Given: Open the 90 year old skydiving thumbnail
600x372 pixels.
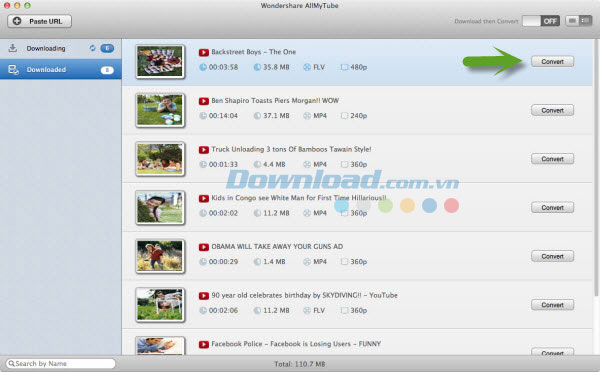Looking at the screenshot, I should pos(160,305).
